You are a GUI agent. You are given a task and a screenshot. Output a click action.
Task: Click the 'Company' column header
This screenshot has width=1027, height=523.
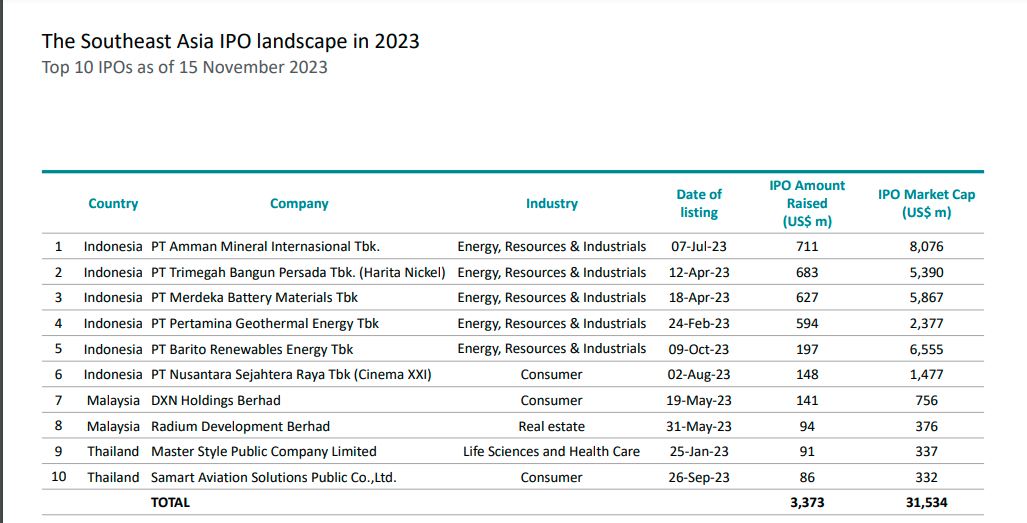tap(299, 203)
